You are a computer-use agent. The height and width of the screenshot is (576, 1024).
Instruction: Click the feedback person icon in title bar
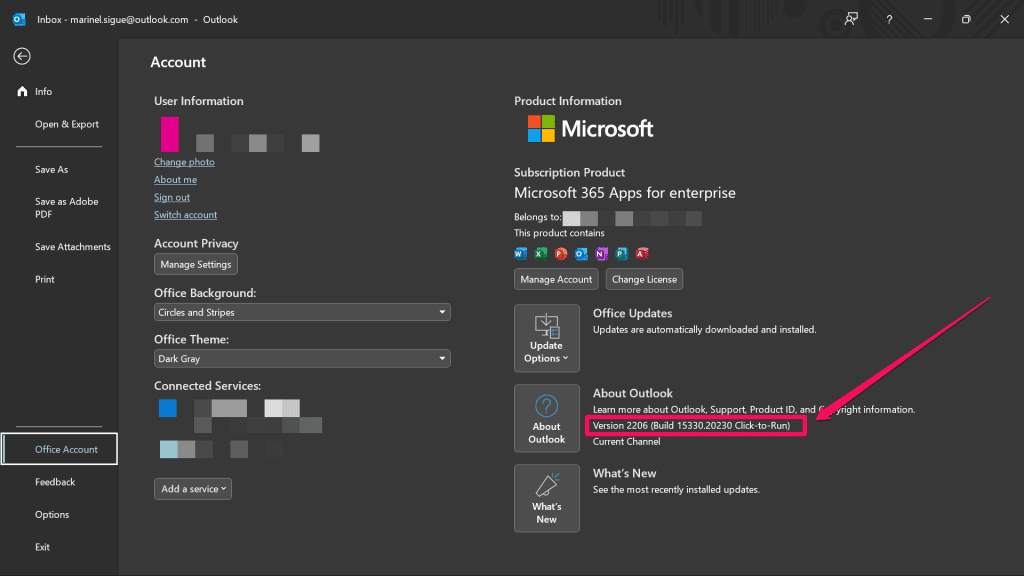[851, 19]
